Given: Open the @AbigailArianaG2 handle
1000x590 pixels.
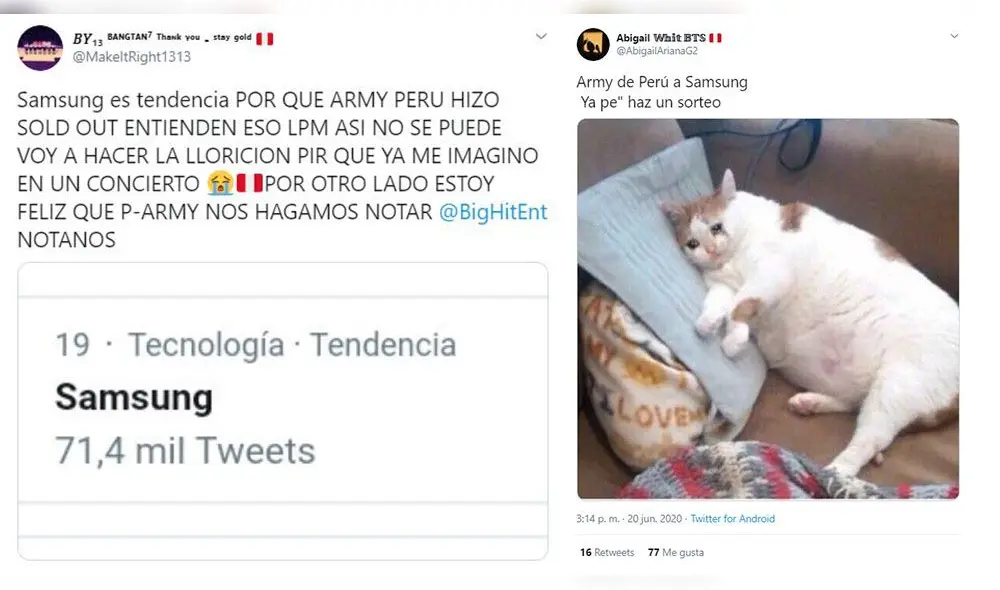Looking at the screenshot, I should tap(657, 51).
